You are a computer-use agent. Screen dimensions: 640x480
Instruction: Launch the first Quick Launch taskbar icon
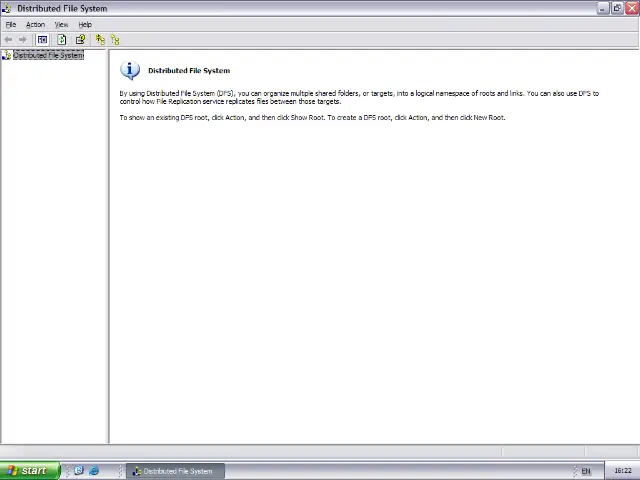(x=79, y=471)
